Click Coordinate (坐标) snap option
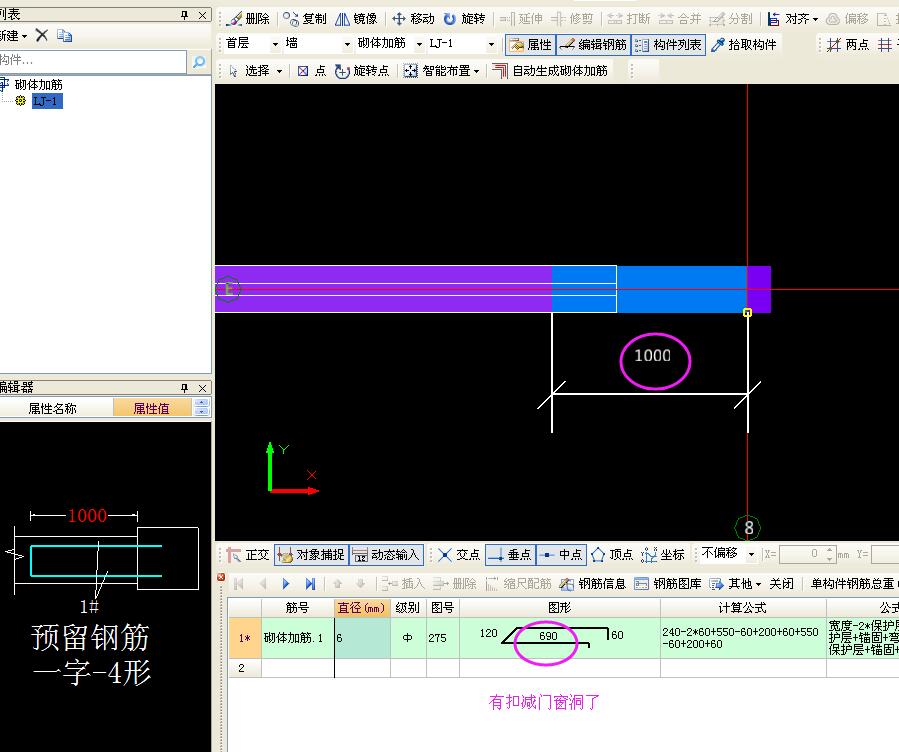Screen dimensions: 899x752 click(x=663, y=554)
